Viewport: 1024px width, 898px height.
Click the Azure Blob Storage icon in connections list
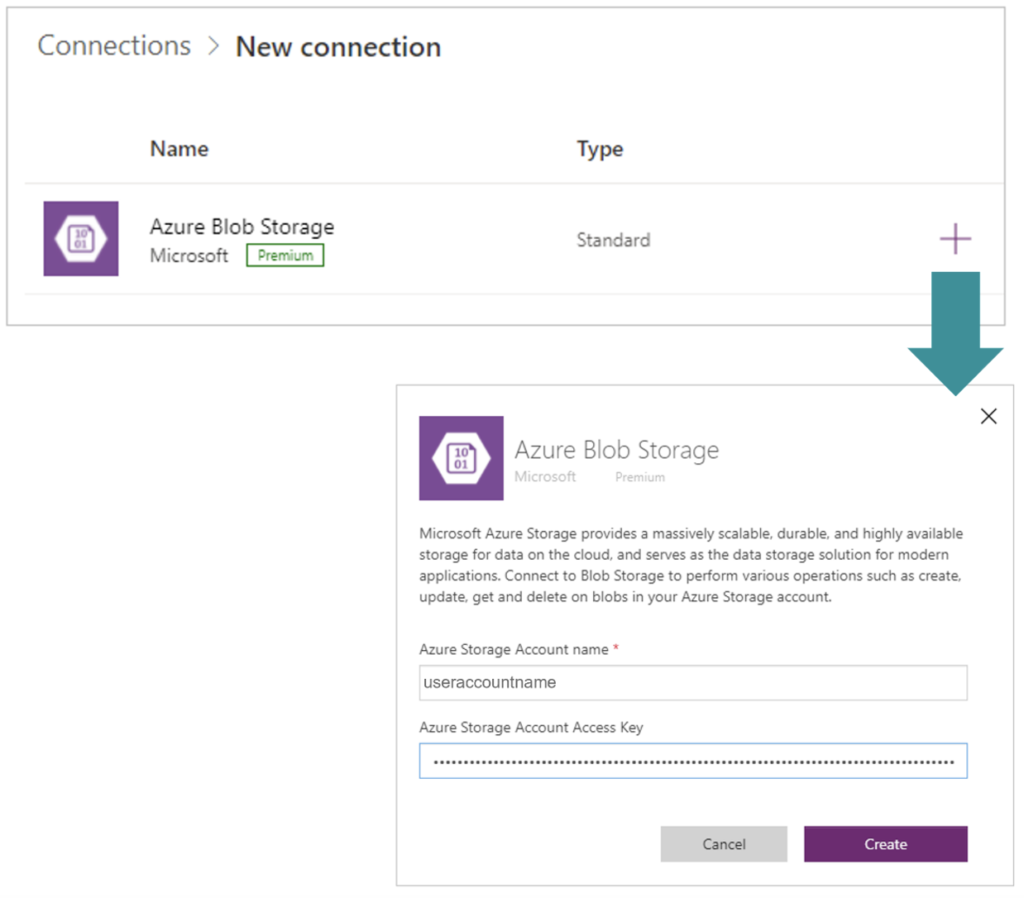[x=81, y=238]
